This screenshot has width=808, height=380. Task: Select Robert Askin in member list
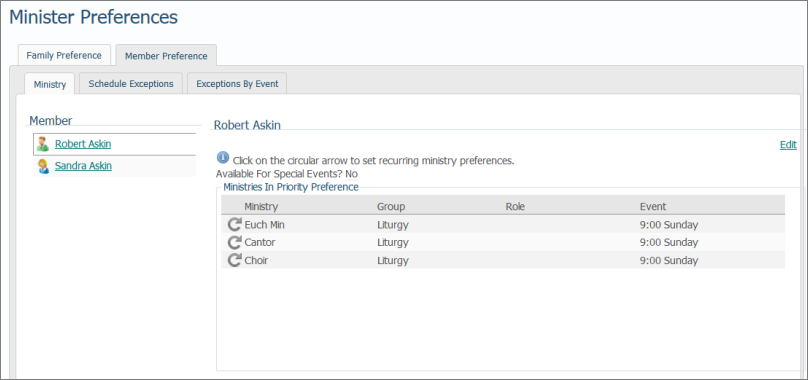tap(83, 144)
